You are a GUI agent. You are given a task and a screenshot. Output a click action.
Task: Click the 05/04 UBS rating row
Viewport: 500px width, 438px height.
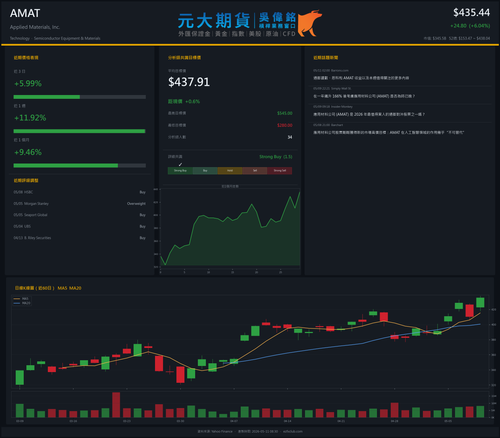click(80, 226)
